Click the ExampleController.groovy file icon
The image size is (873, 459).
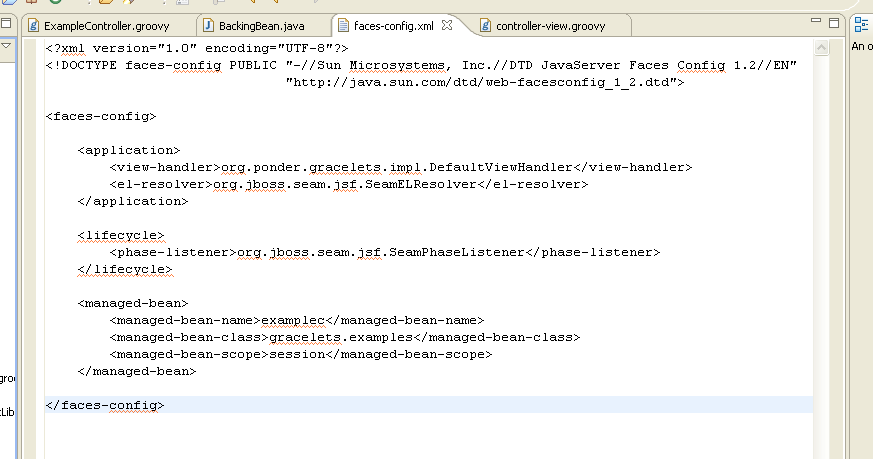click(x=35, y=25)
